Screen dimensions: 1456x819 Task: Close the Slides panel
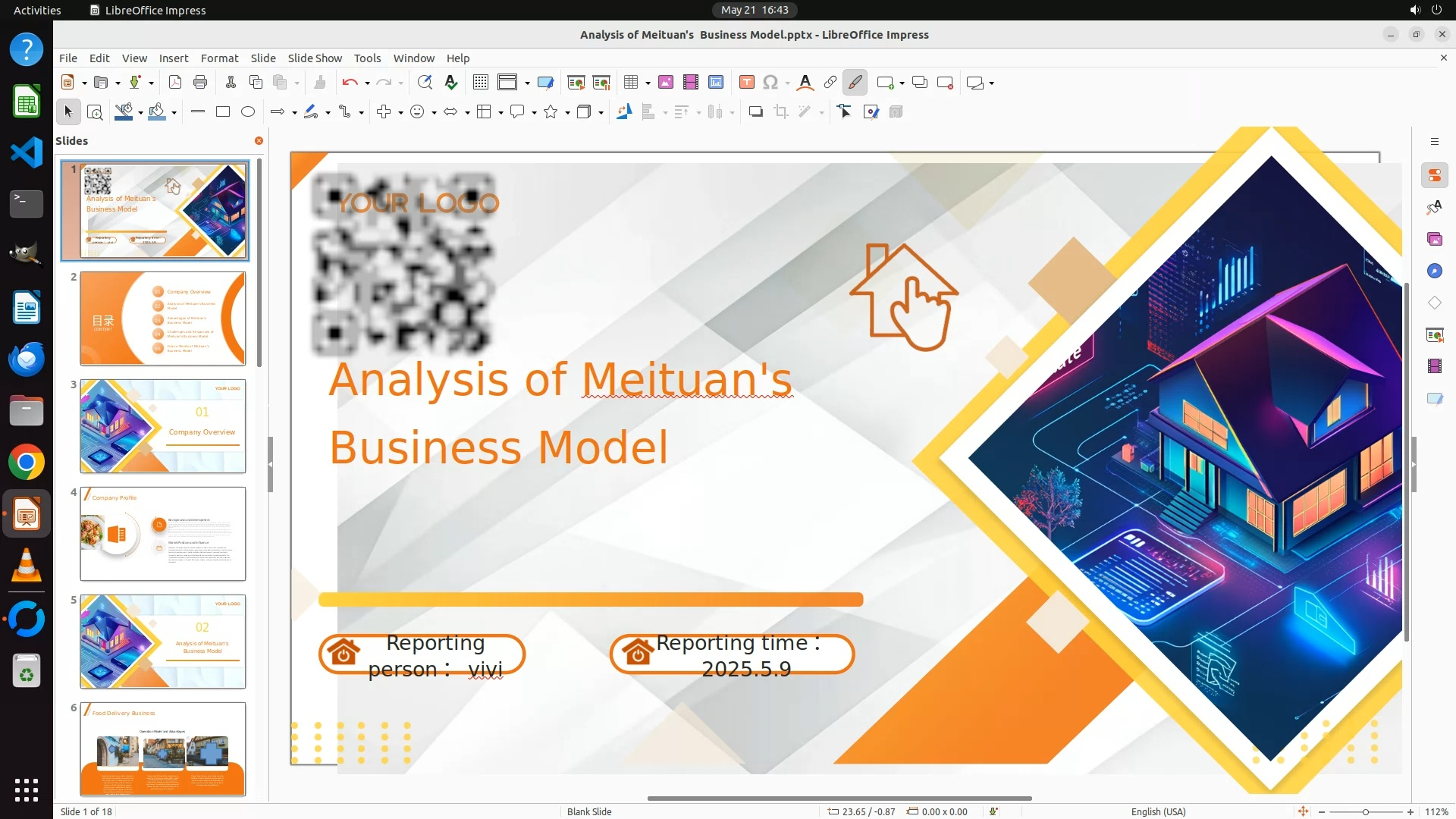(259, 141)
